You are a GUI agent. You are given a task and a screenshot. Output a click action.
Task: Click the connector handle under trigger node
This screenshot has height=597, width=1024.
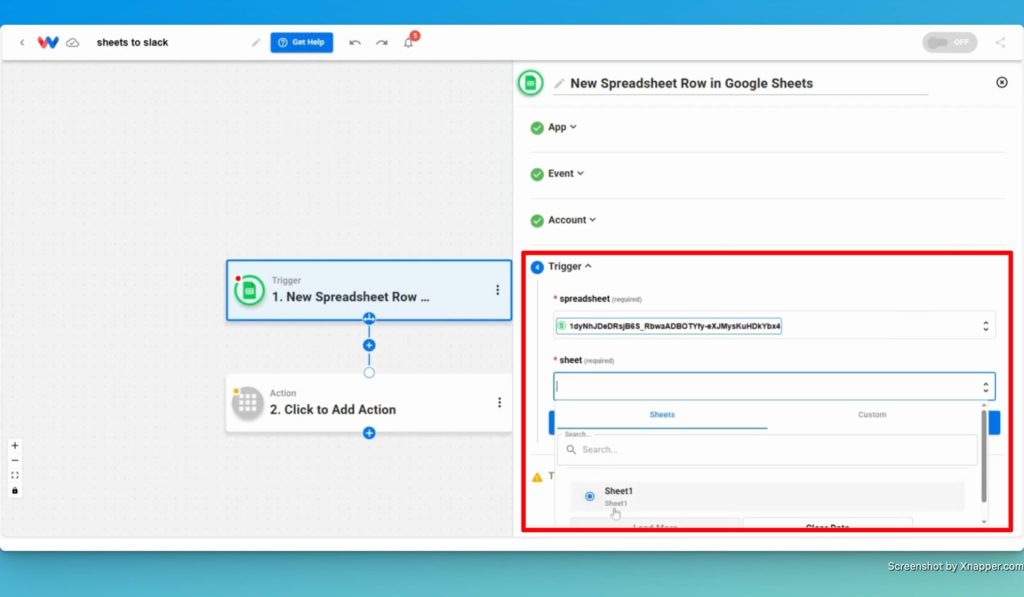(x=369, y=319)
